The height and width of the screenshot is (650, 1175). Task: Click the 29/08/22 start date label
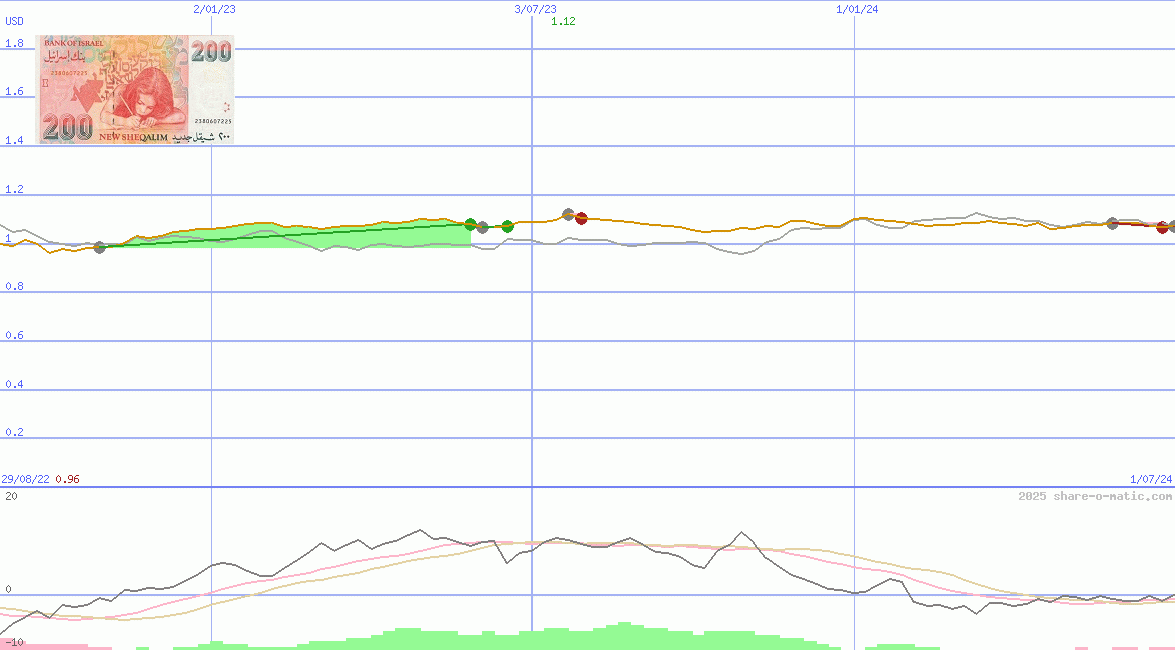click(25, 479)
